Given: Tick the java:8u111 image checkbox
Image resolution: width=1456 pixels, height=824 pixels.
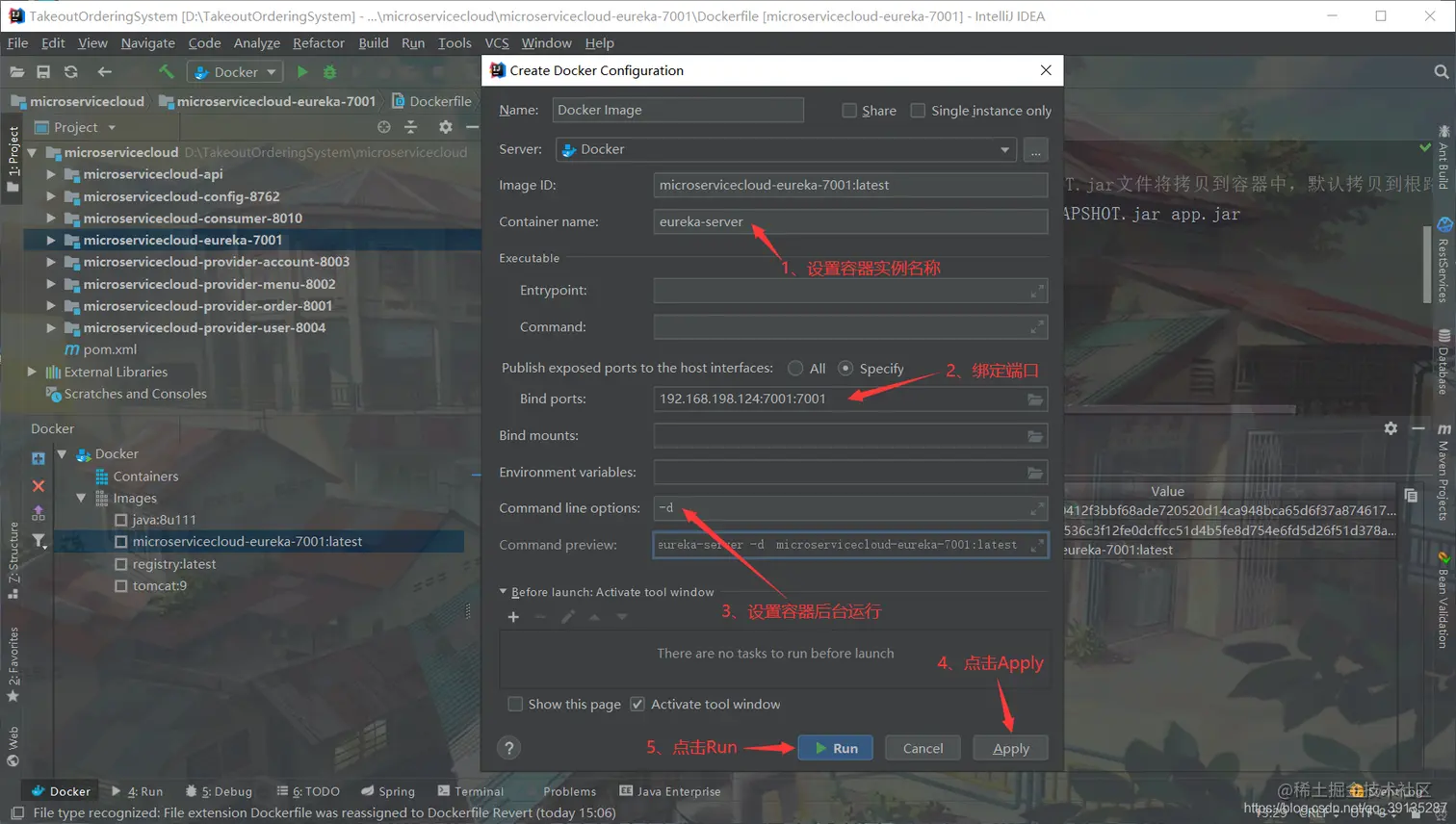Looking at the screenshot, I should click(120, 520).
